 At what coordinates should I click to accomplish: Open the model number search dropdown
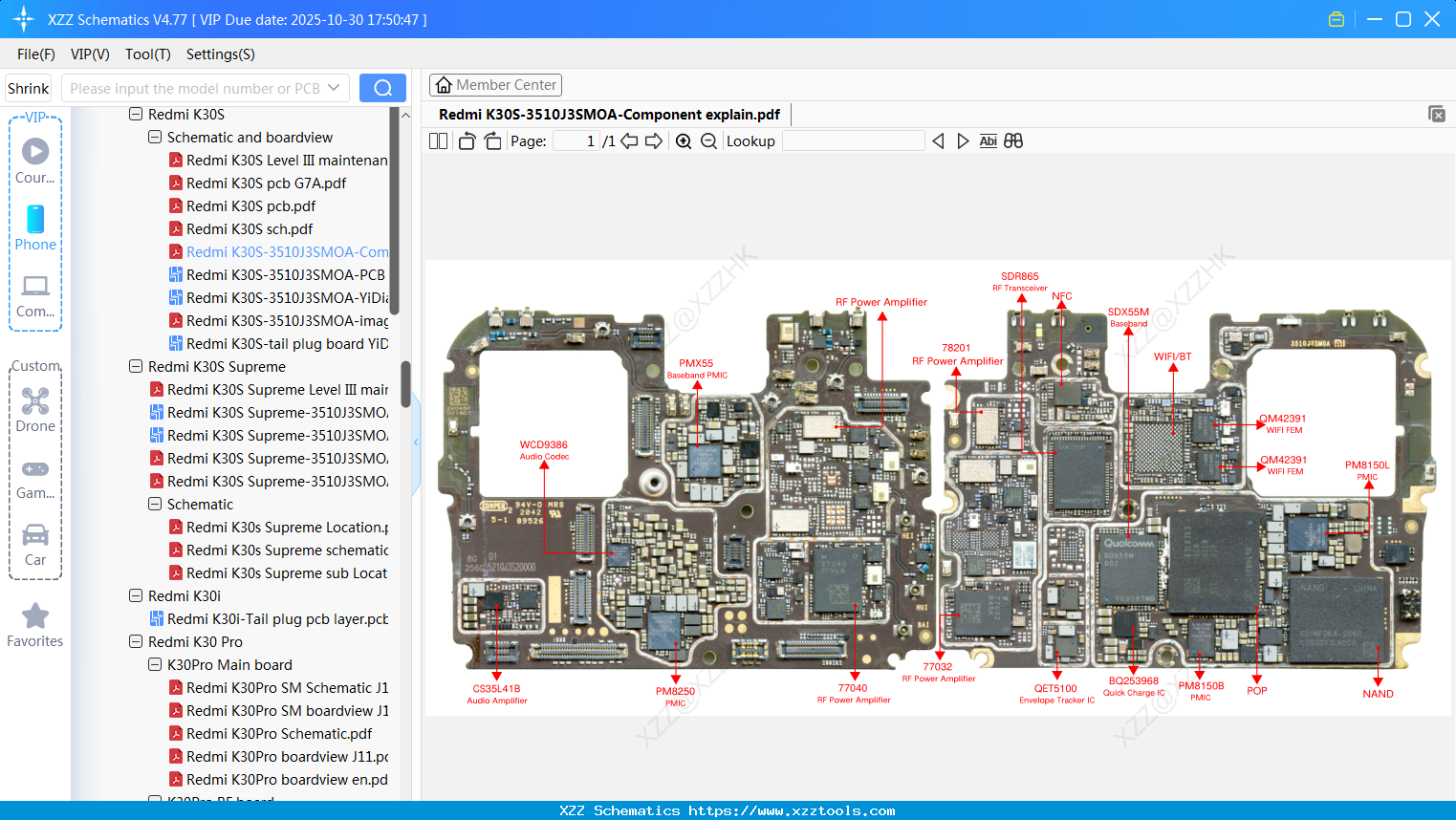pyautogui.click(x=334, y=87)
